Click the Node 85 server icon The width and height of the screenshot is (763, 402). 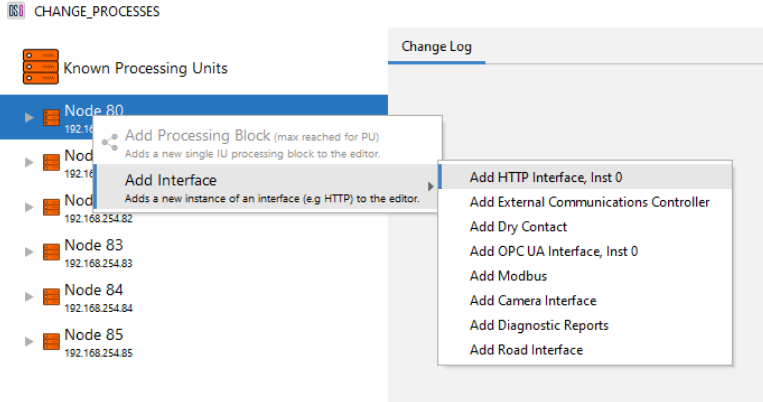51,342
